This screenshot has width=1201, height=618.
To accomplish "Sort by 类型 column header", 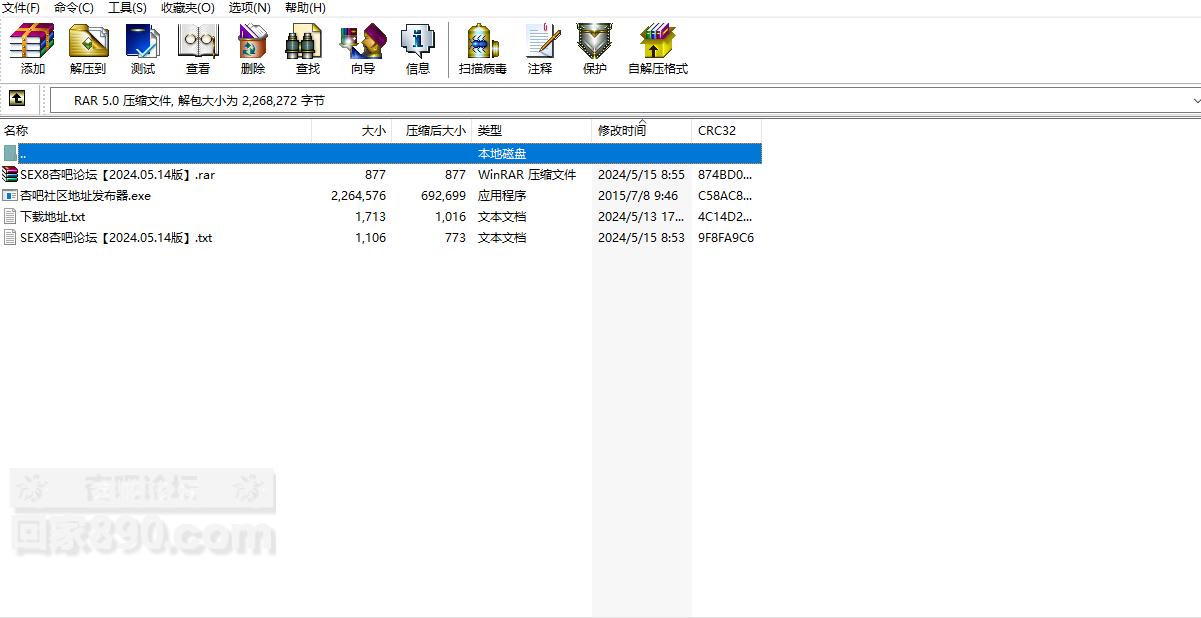I will click(532, 130).
